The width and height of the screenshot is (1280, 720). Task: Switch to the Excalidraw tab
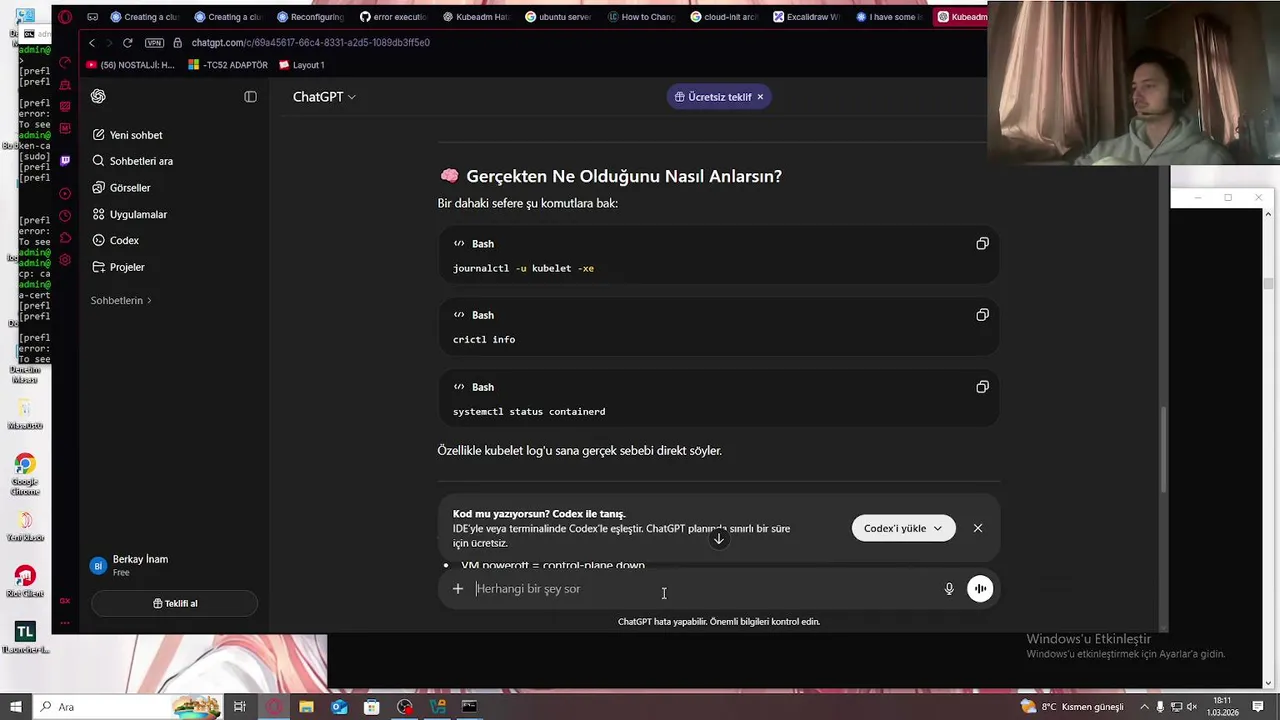click(808, 17)
